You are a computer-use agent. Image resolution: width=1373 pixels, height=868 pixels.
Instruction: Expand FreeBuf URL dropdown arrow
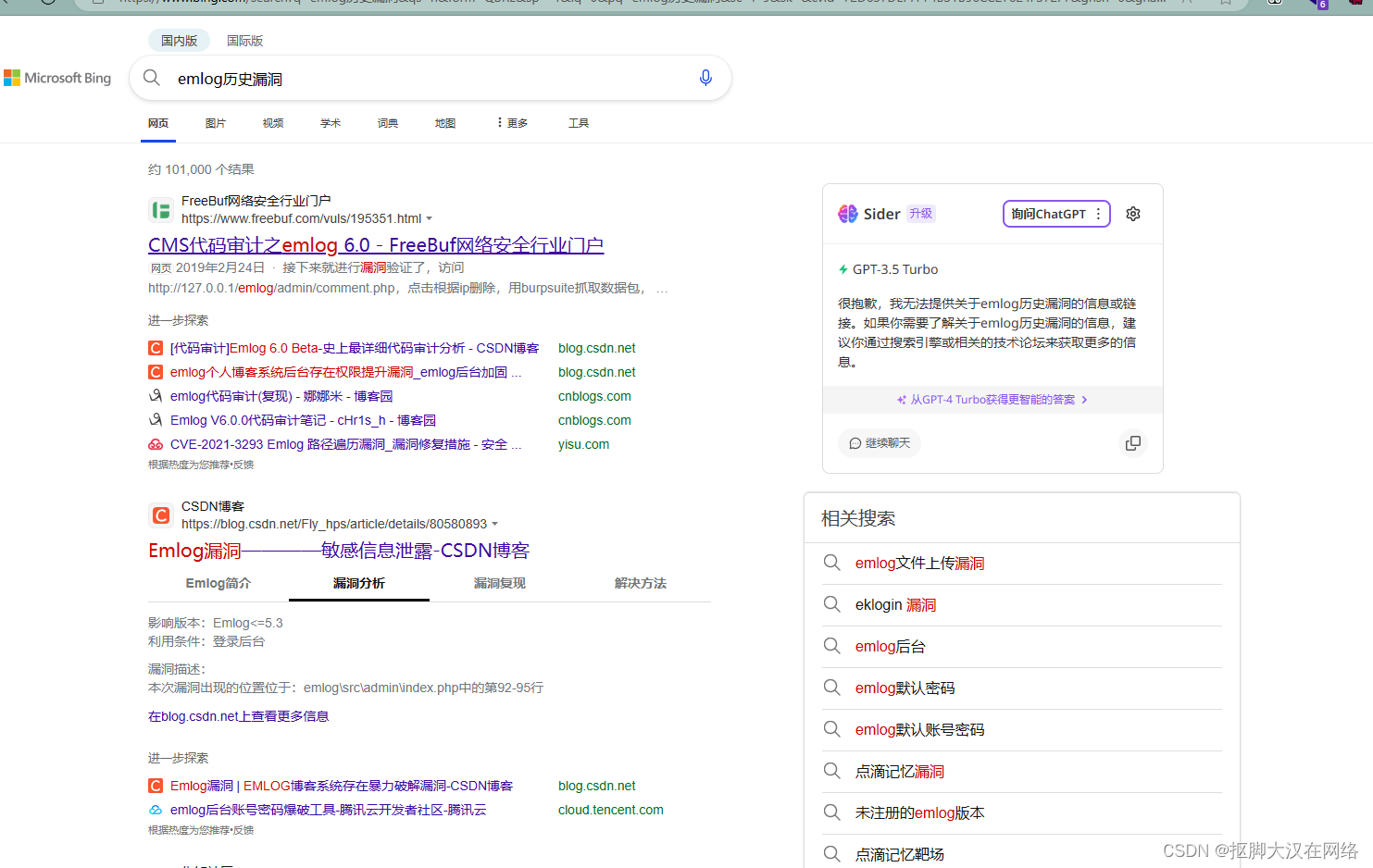click(429, 219)
